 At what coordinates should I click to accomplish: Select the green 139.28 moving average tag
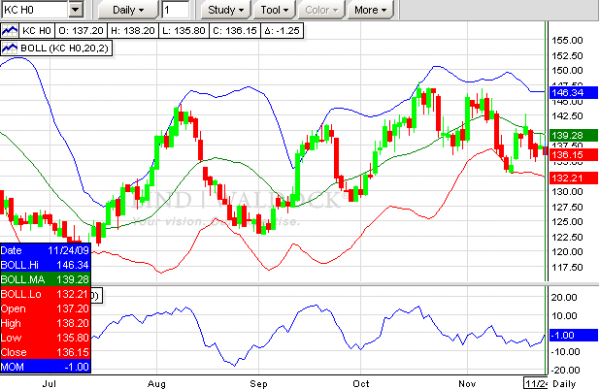coord(573,135)
